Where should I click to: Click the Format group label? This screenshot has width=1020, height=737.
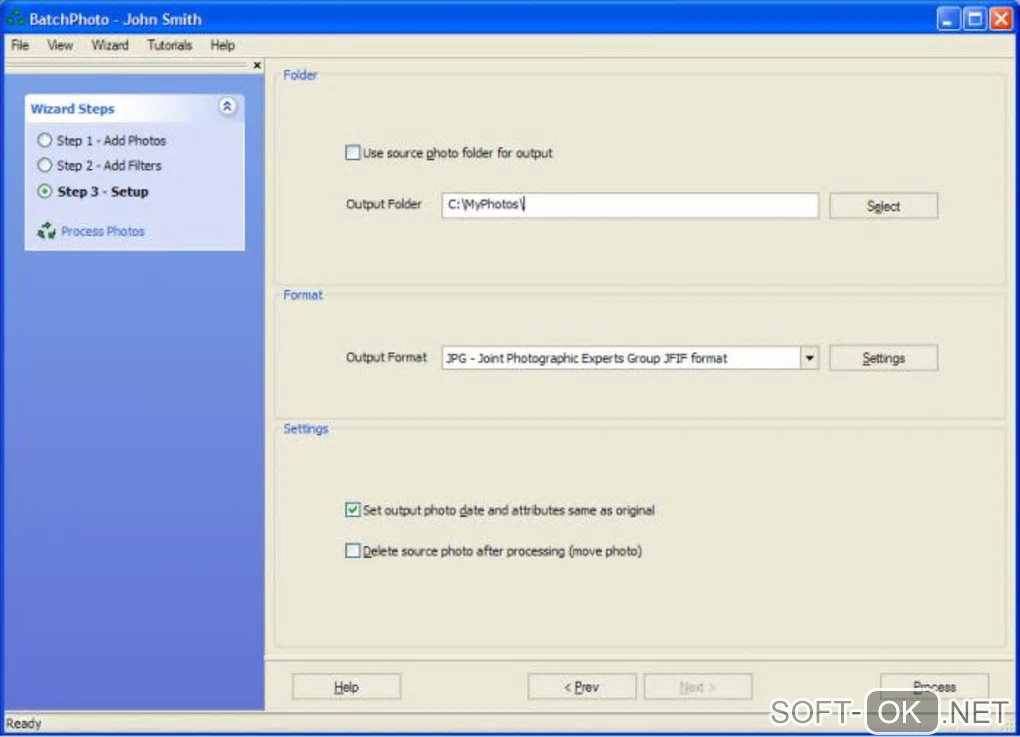pyautogui.click(x=302, y=295)
